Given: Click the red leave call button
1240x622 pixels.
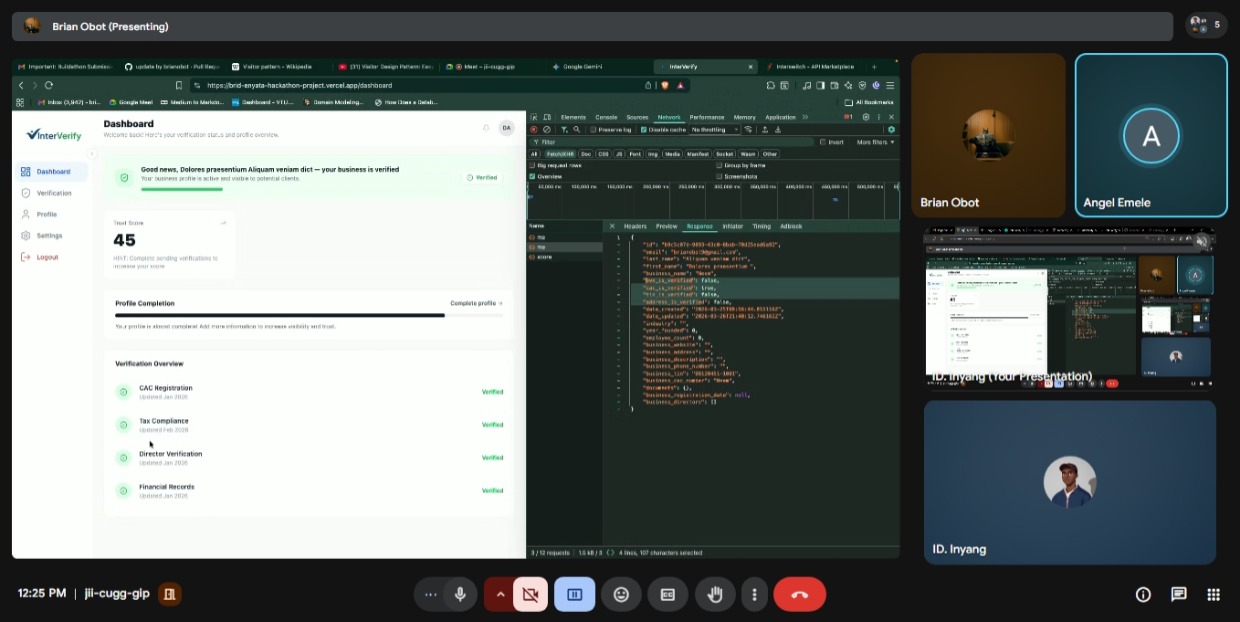Looking at the screenshot, I should tap(799, 594).
